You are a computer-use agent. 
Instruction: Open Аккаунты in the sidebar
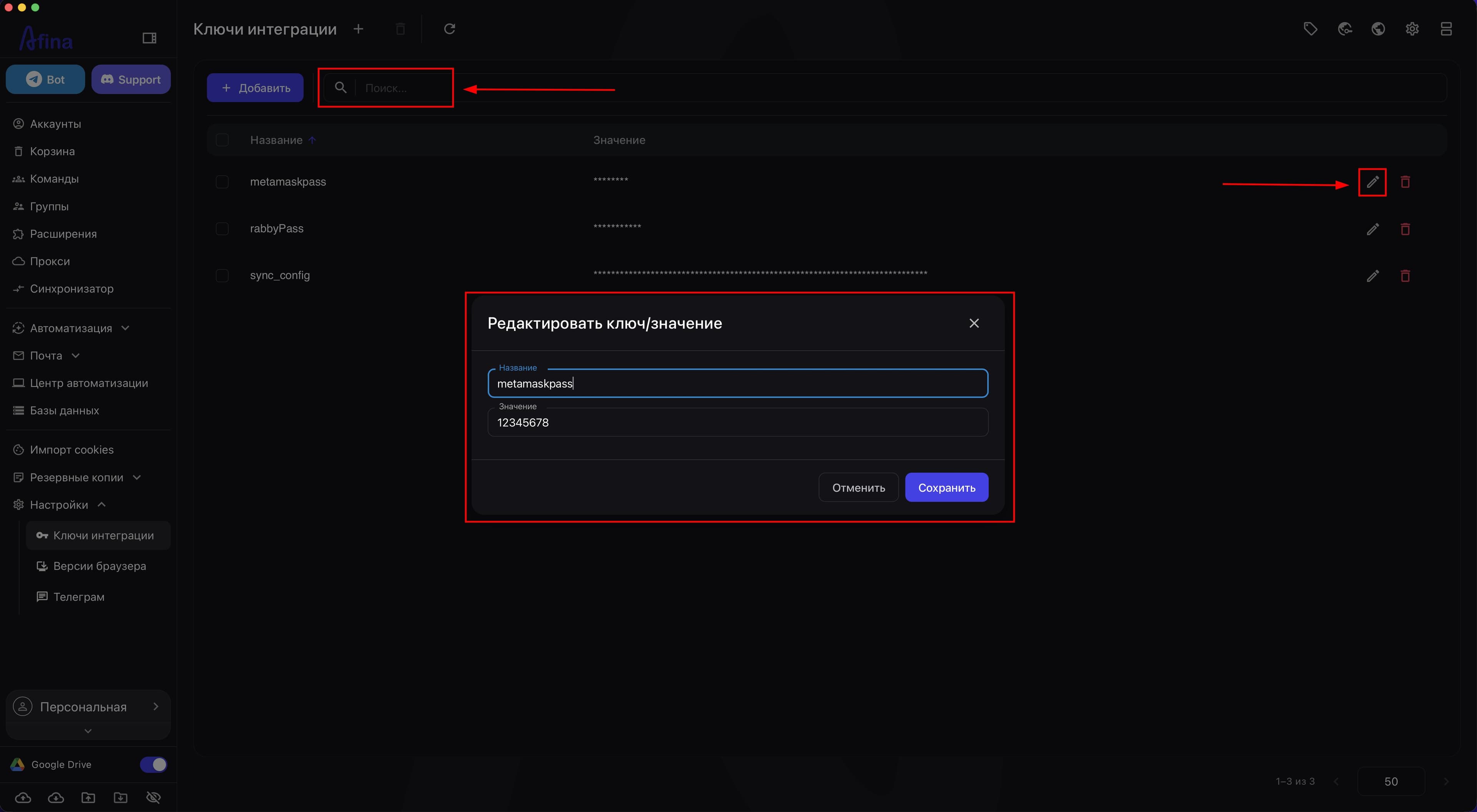click(55, 124)
